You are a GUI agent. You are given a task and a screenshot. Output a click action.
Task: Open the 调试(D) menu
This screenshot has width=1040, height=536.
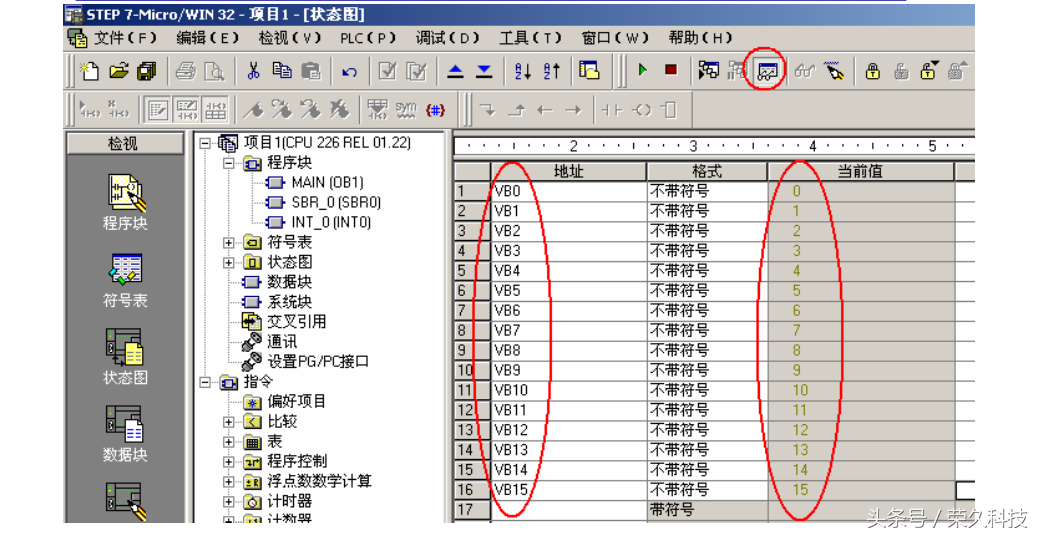pyautogui.click(x=448, y=38)
